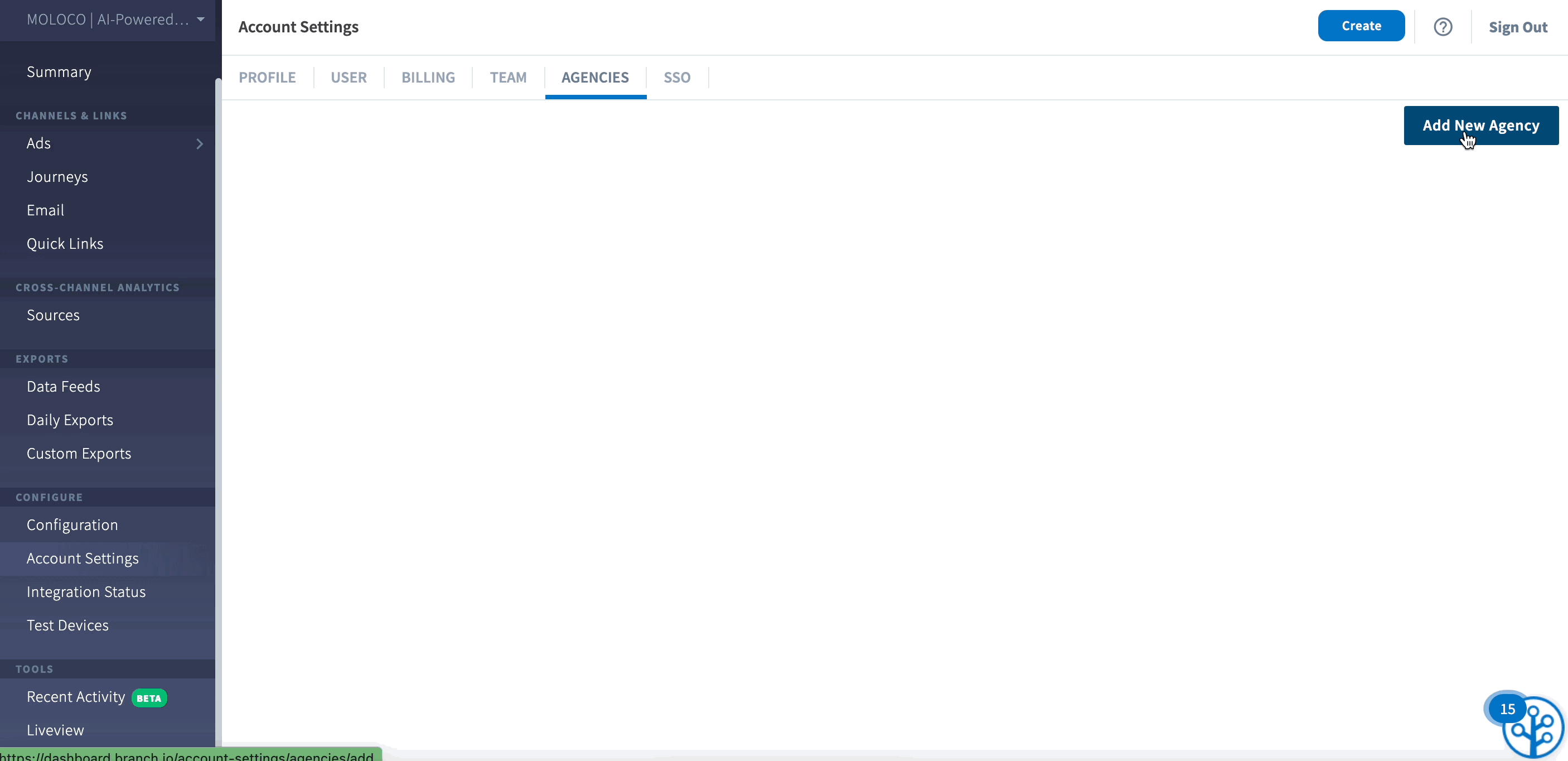Click the Add New Agency button
The height and width of the screenshot is (761, 1568).
point(1480,126)
